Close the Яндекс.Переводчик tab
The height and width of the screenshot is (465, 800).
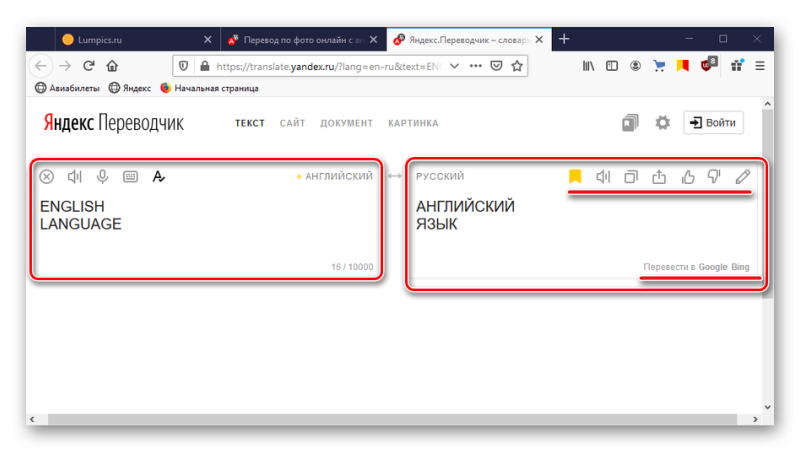pyautogui.click(x=539, y=39)
